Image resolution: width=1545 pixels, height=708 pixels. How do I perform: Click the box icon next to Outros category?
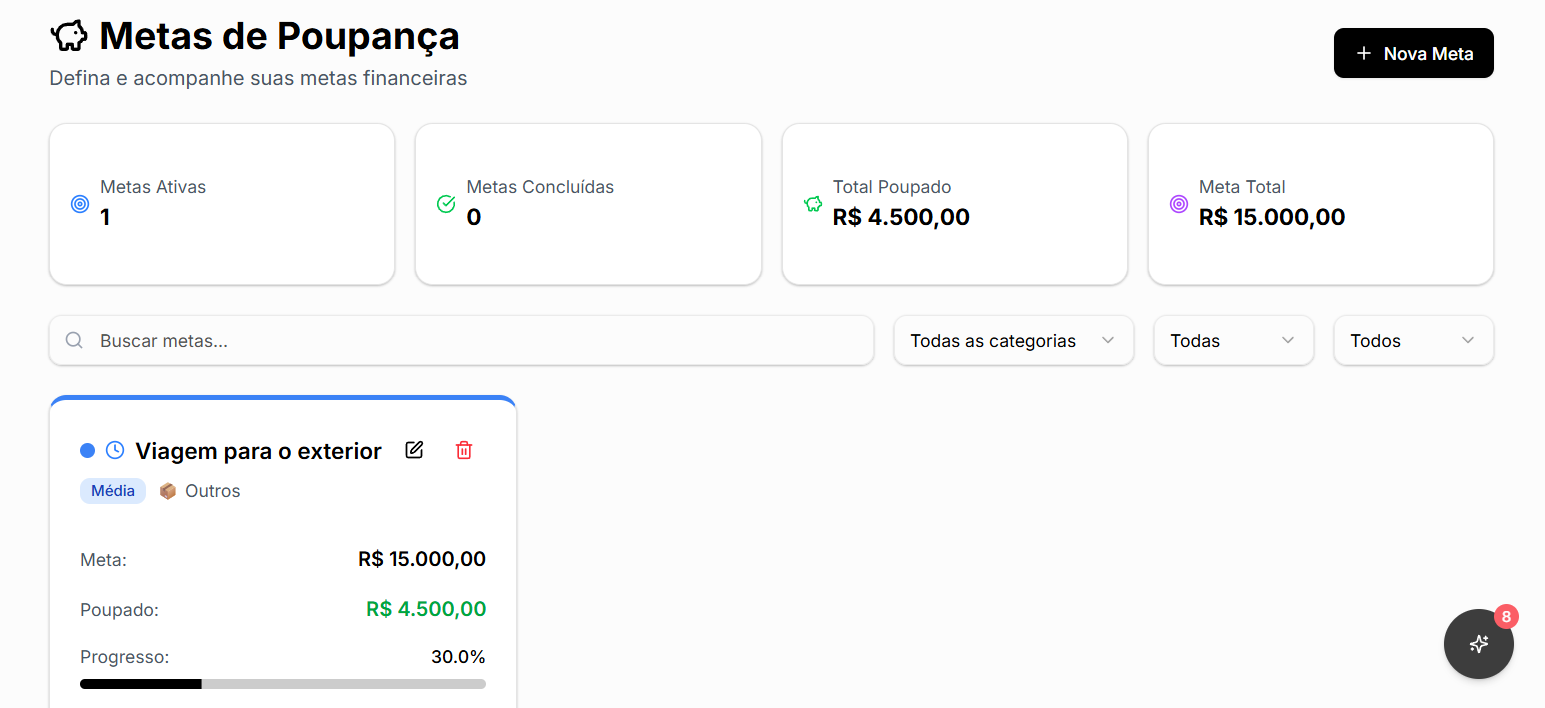click(x=167, y=490)
